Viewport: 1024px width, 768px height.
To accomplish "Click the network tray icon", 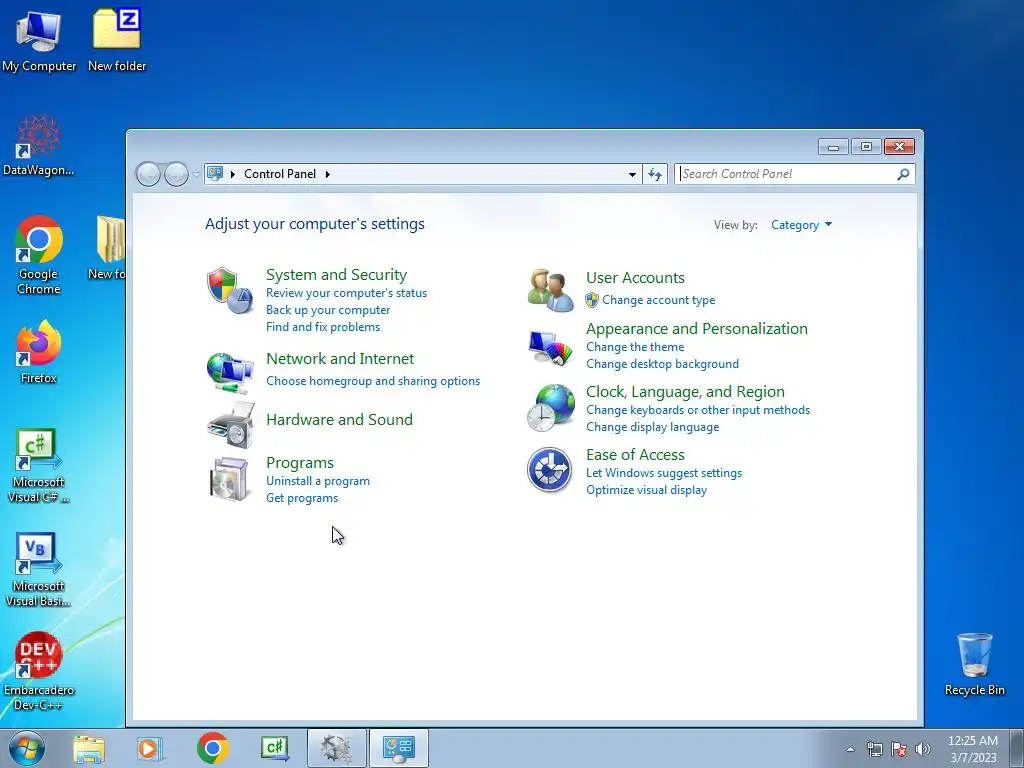I will [874, 749].
